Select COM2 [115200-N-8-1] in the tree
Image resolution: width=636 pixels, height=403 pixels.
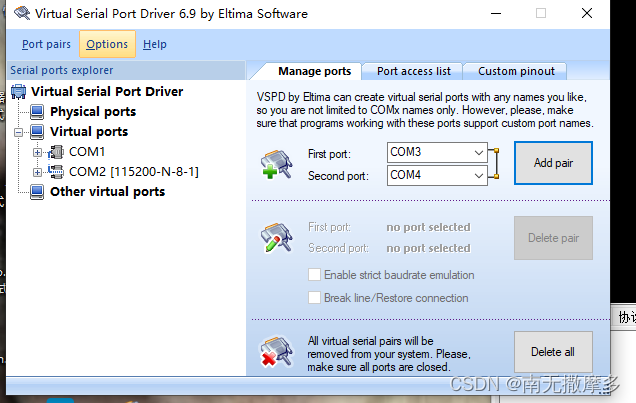tap(134, 171)
